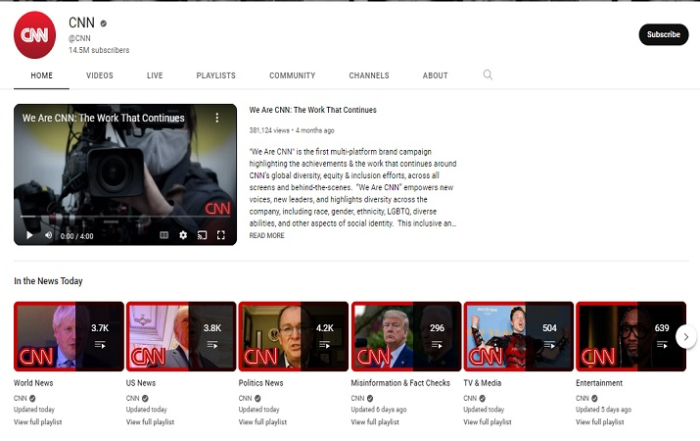Click the 14.5M subscribers text

[99, 50]
